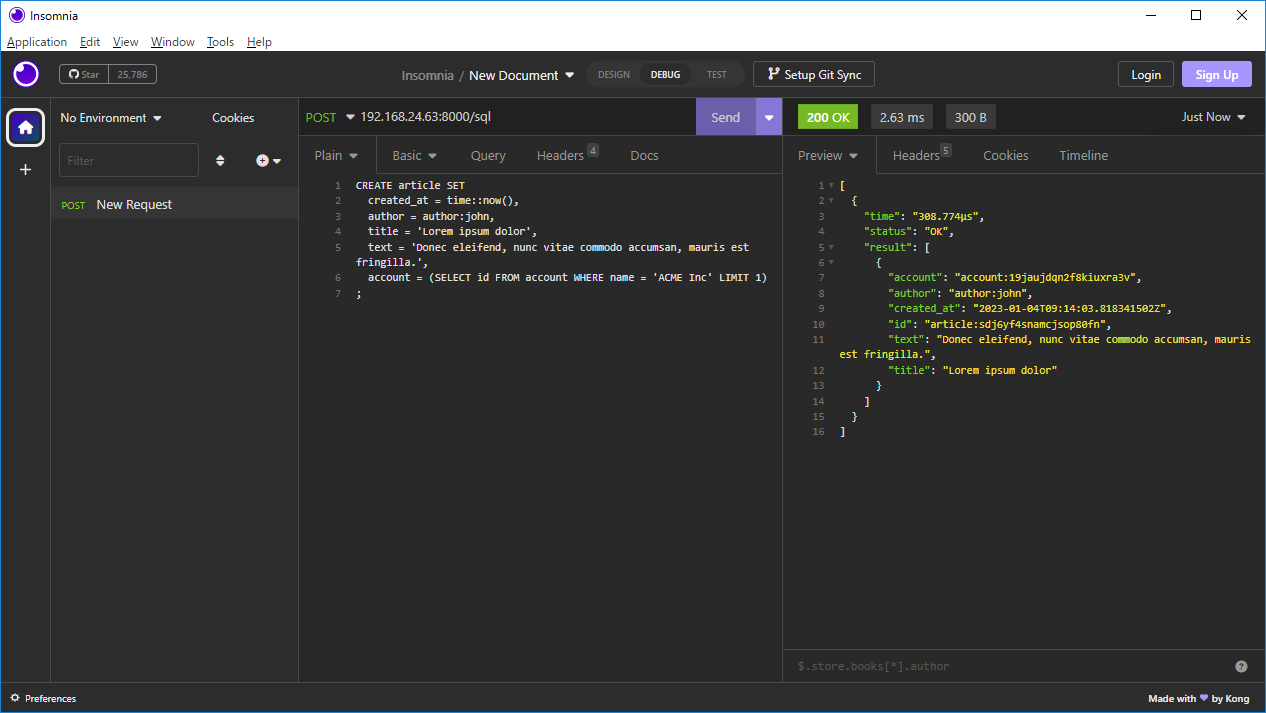
Task: Collapse the JSON fold arrow on line 5
Action: pos(831,247)
